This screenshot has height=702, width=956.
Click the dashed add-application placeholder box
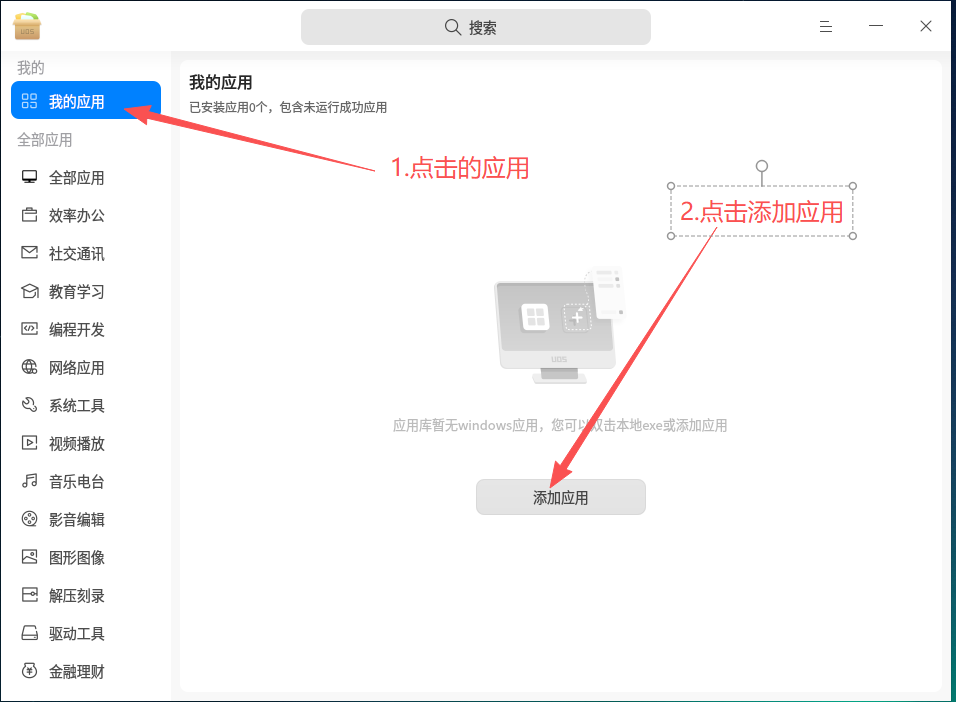pos(761,212)
